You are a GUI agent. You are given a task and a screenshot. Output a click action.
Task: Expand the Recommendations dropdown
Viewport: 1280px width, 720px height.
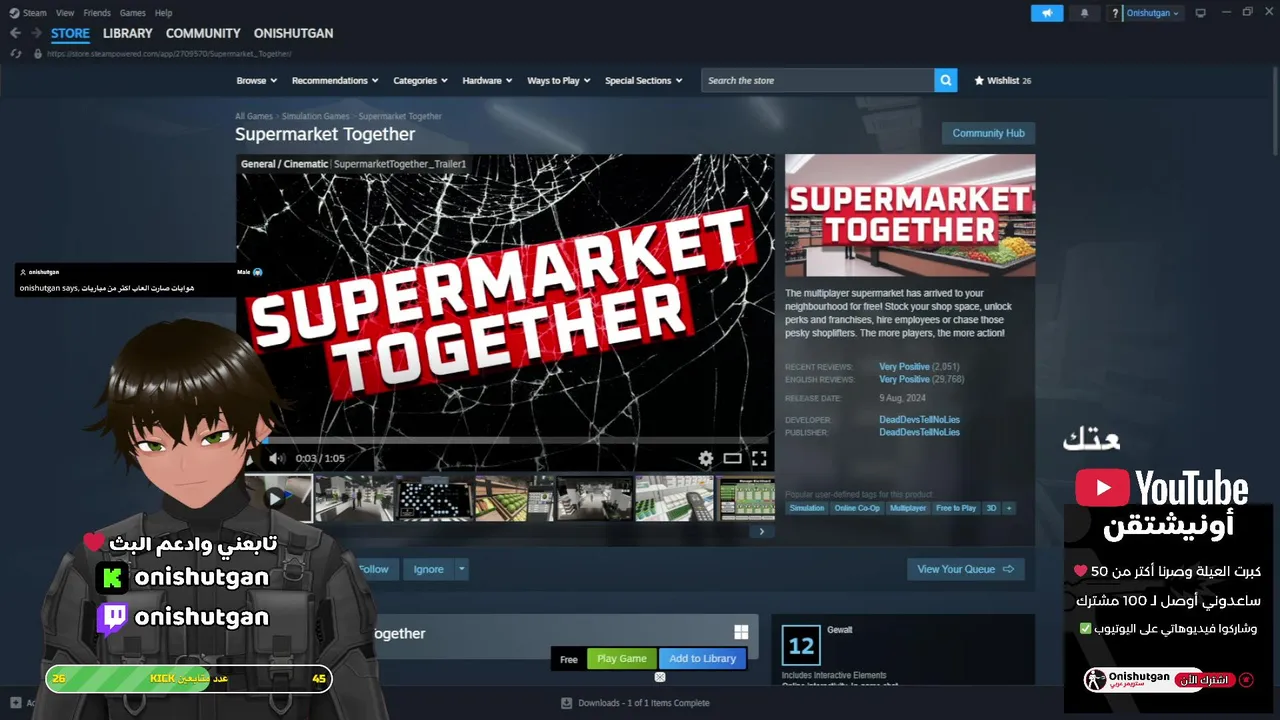coord(335,81)
